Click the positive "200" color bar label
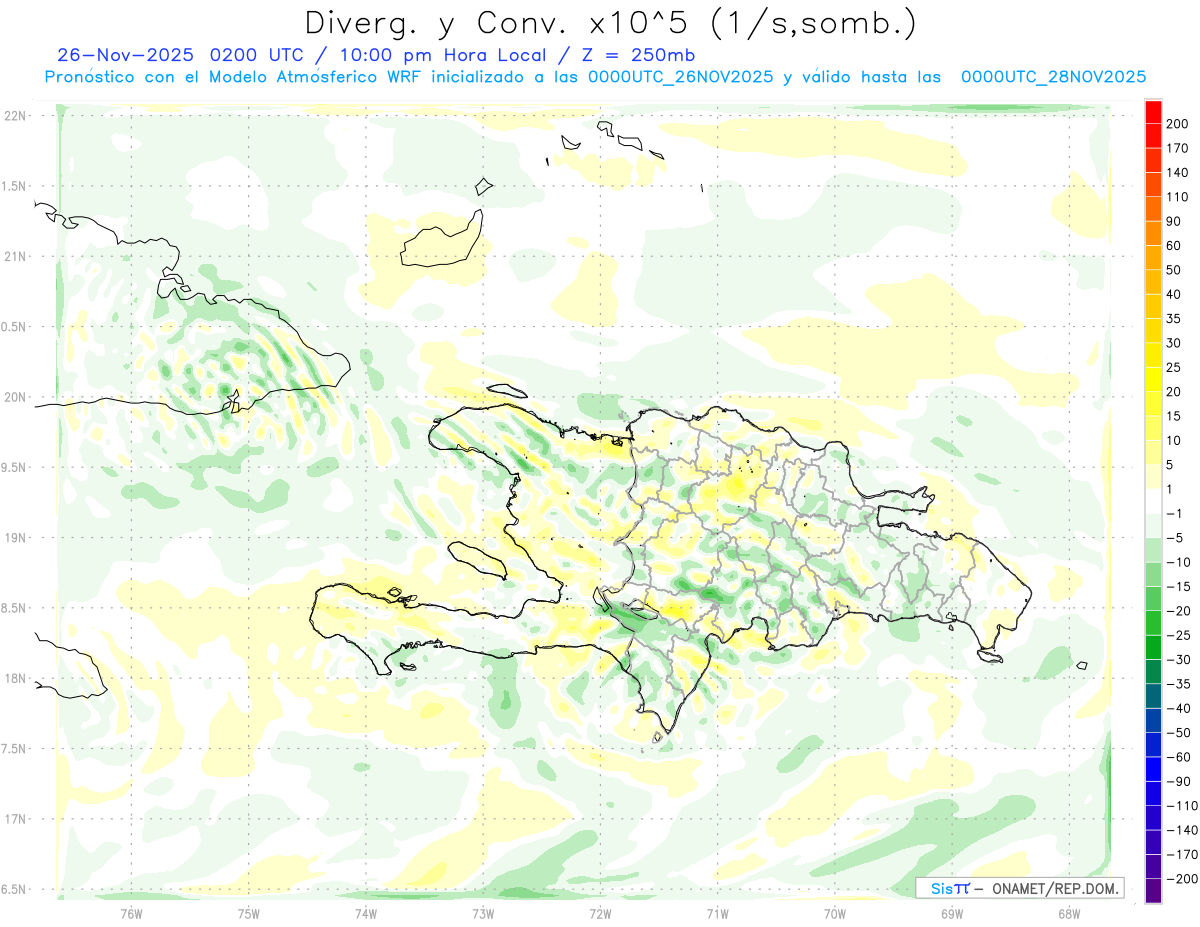Image resolution: width=1200 pixels, height=927 pixels. 1178,123
